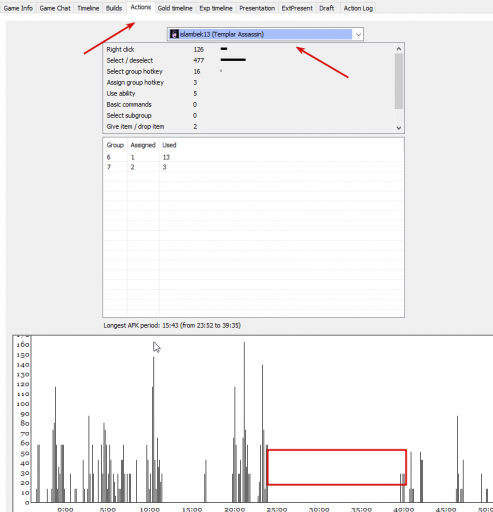This screenshot has width=493, height=512.
Task: Open the player selection dropdown arrow
Action: pos(358,34)
